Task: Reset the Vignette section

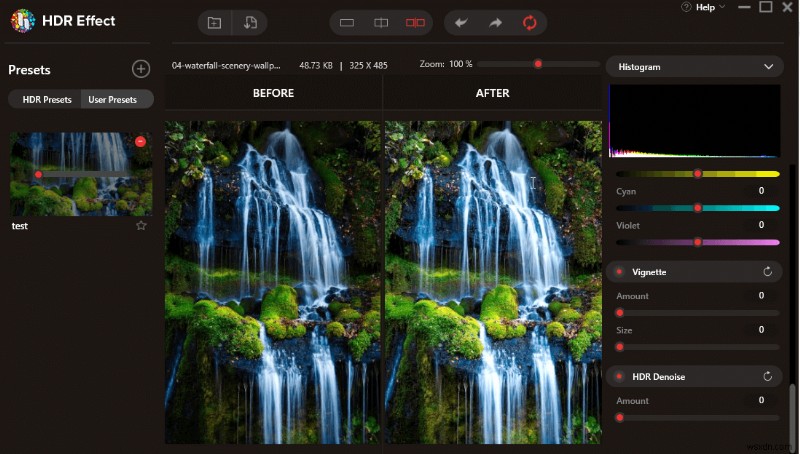Action: tap(767, 272)
